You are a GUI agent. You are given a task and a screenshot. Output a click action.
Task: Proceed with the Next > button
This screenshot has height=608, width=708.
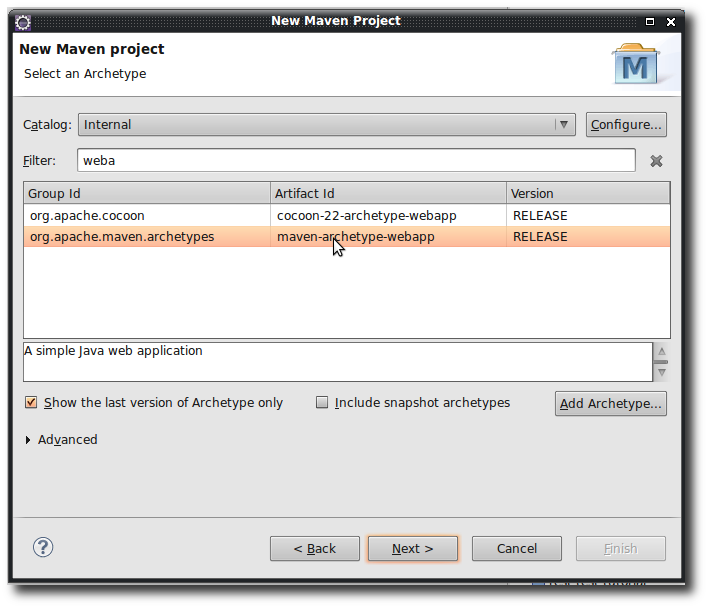click(x=413, y=548)
